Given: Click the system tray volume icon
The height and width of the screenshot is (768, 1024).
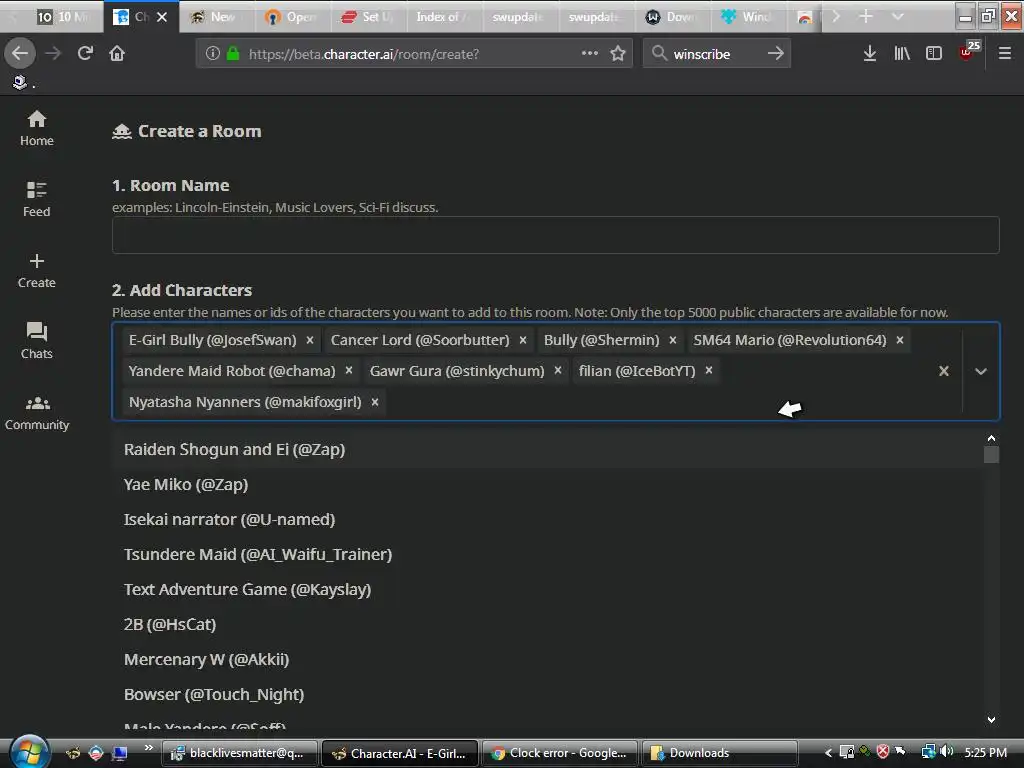Looking at the screenshot, I should (x=946, y=752).
